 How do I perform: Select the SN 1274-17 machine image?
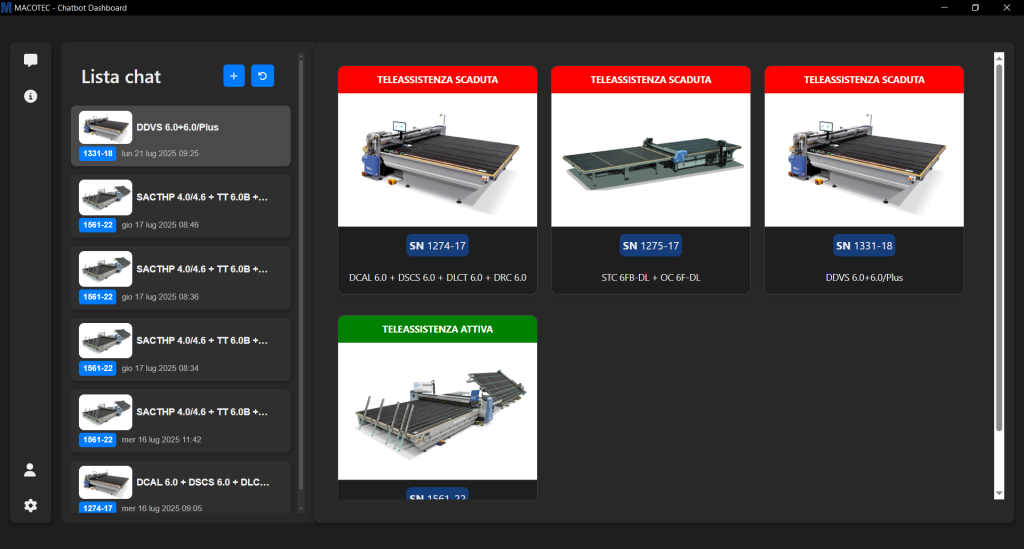438,160
